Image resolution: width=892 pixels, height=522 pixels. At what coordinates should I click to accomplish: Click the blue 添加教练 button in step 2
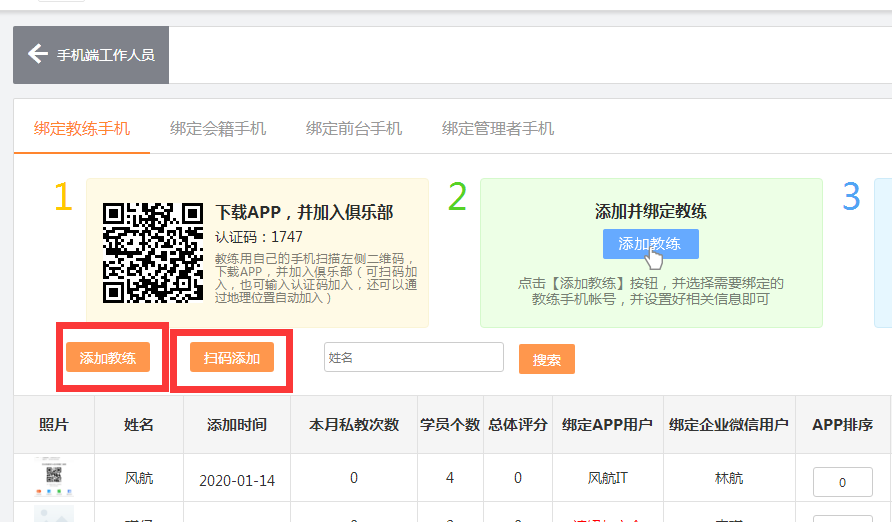650,243
